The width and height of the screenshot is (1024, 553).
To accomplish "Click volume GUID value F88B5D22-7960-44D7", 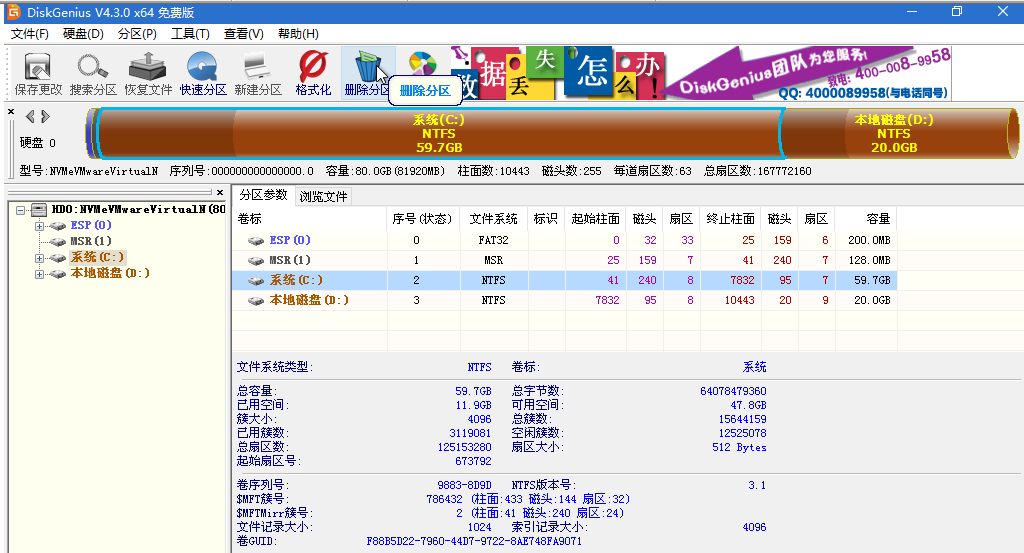I will (474, 541).
